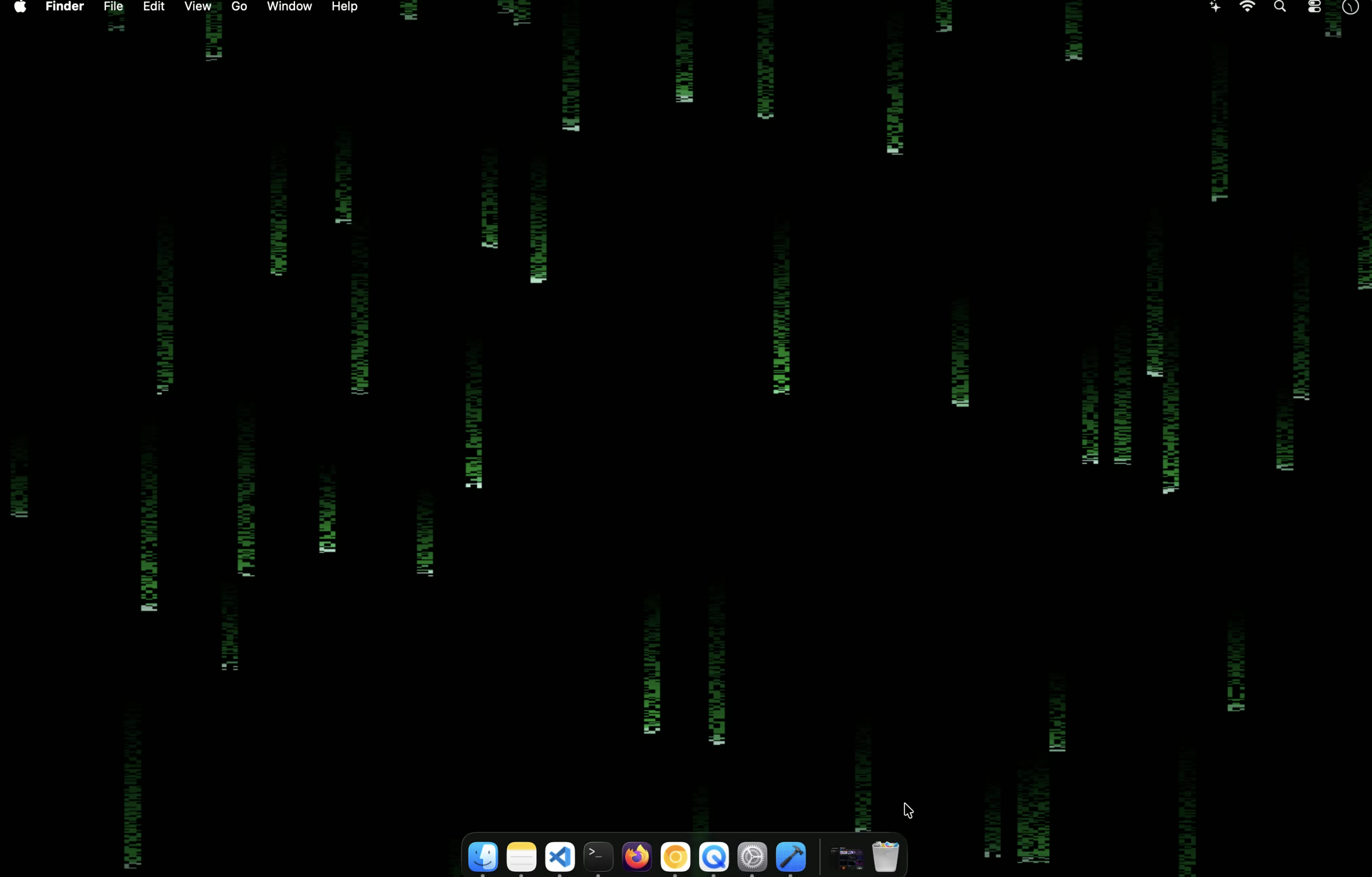
Task: Open the Notes app from the dock
Action: [521, 857]
